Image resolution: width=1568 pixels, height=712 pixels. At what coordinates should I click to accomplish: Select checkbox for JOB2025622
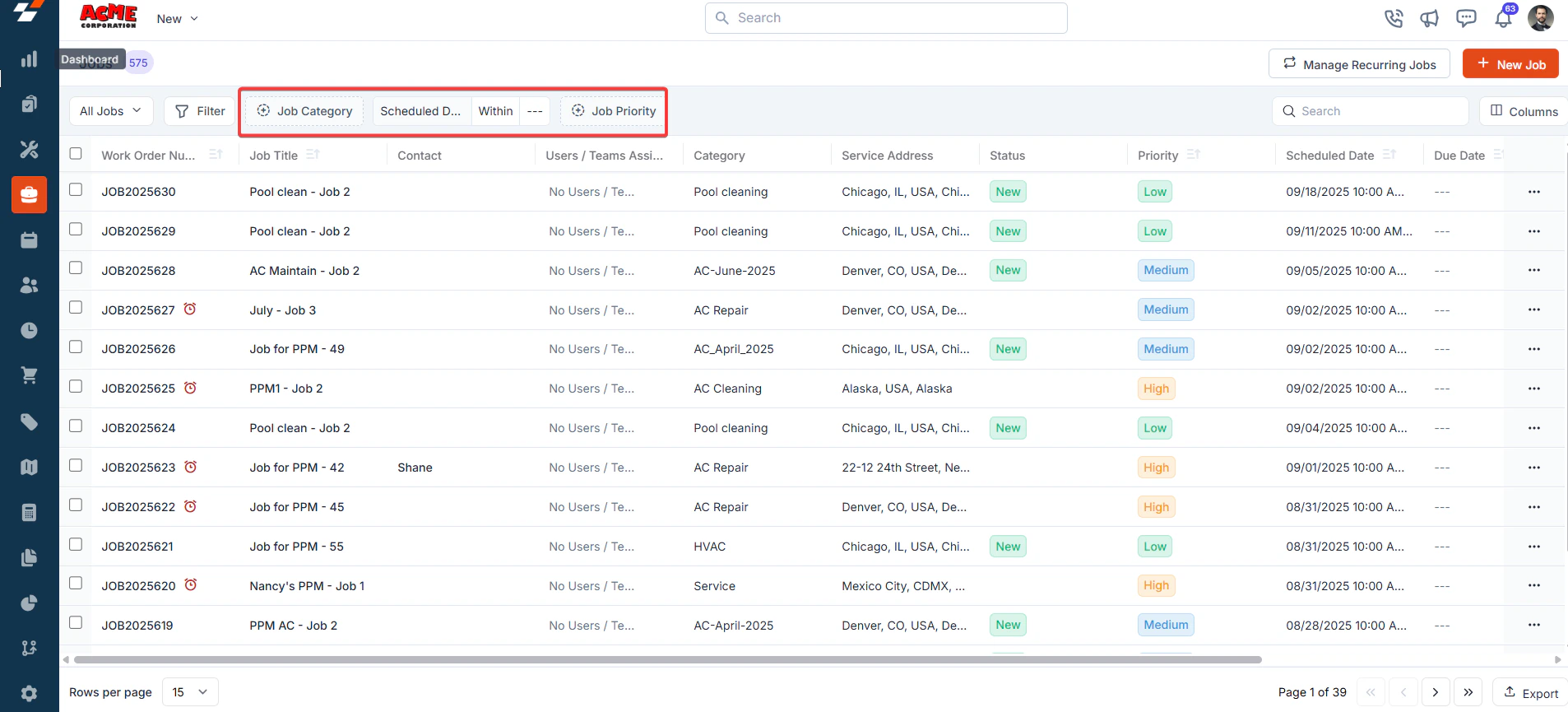pos(76,505)
